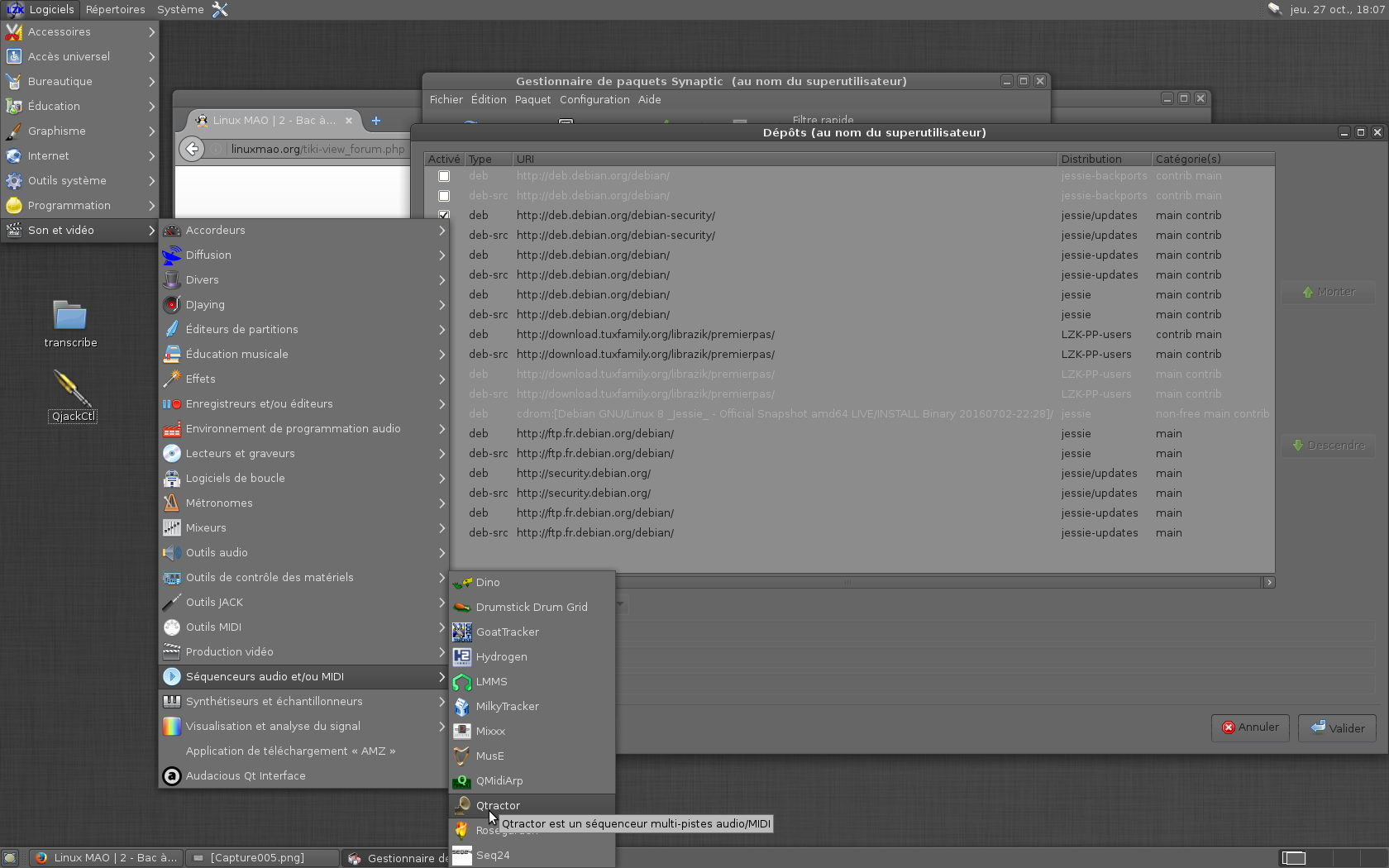Toggle the debian-security deb repository checkbox
Screen dimensions: 1389x868
click(x=444, y=215)
